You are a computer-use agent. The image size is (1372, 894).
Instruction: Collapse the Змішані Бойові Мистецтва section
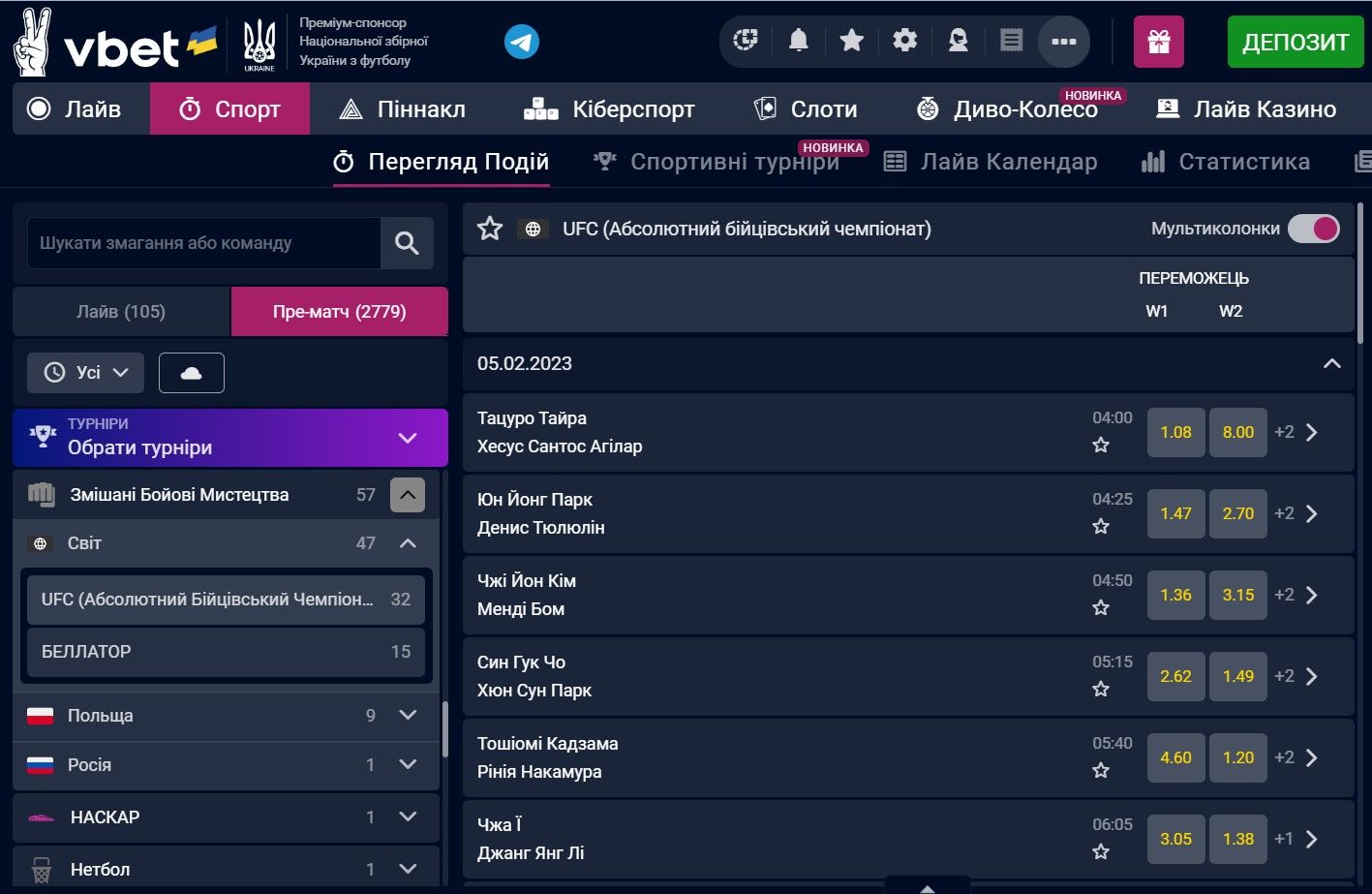[x=408, y=495]
